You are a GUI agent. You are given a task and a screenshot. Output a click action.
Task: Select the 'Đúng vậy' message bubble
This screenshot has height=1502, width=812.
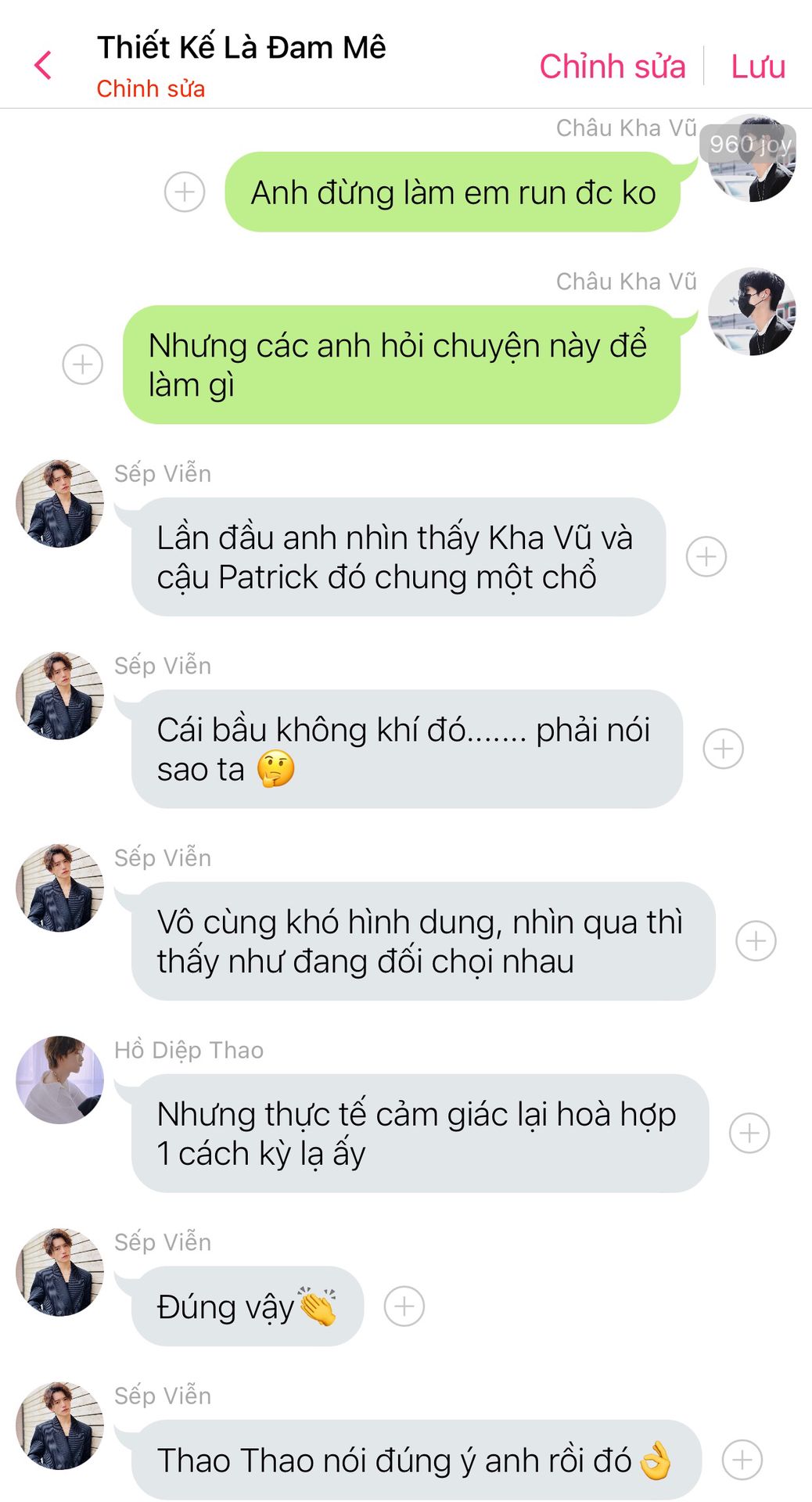pyautogui.click(x=247, y=1306)
